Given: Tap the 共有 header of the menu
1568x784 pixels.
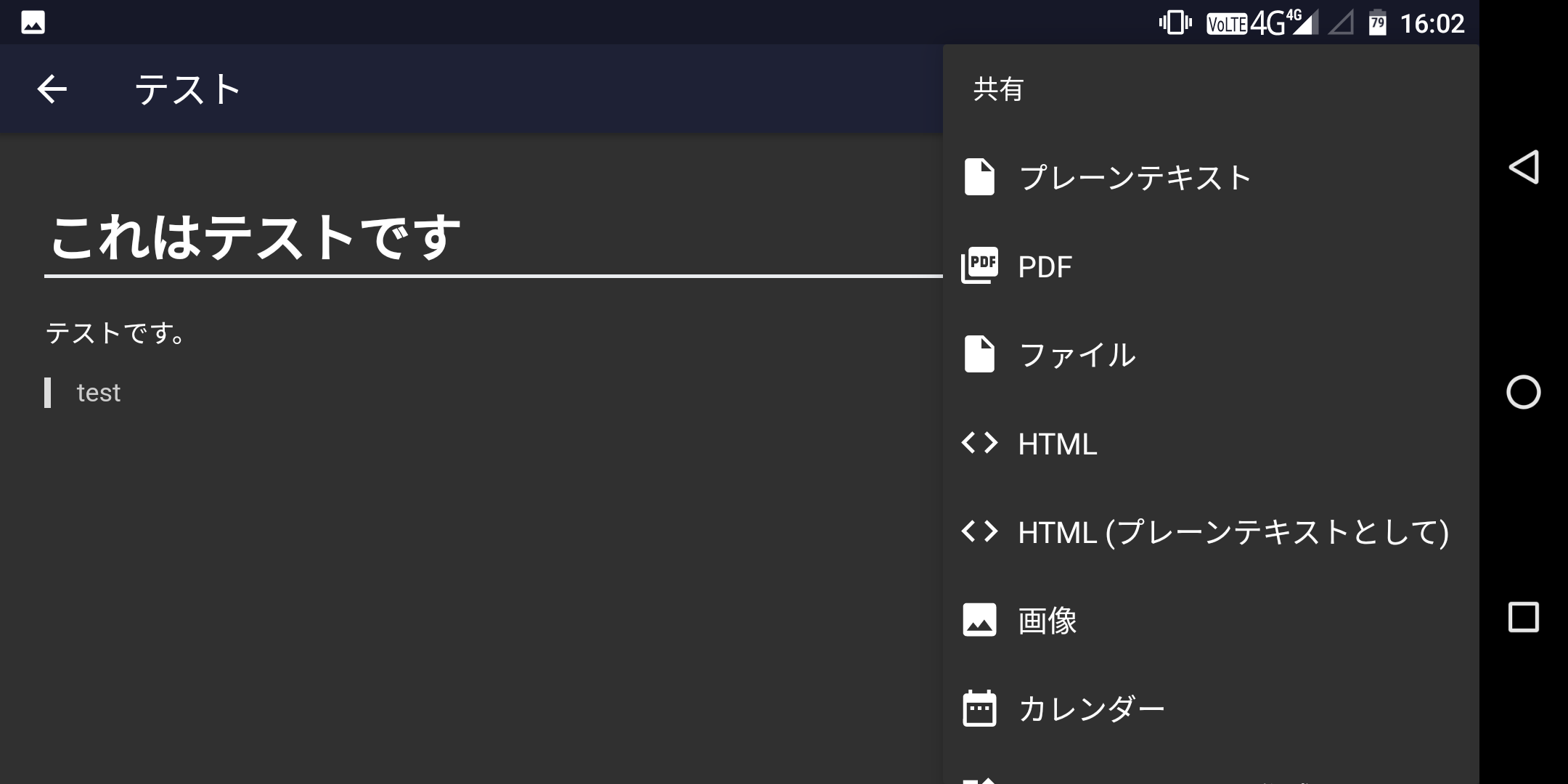Looking at the screenshot, I should pos(998,89).
